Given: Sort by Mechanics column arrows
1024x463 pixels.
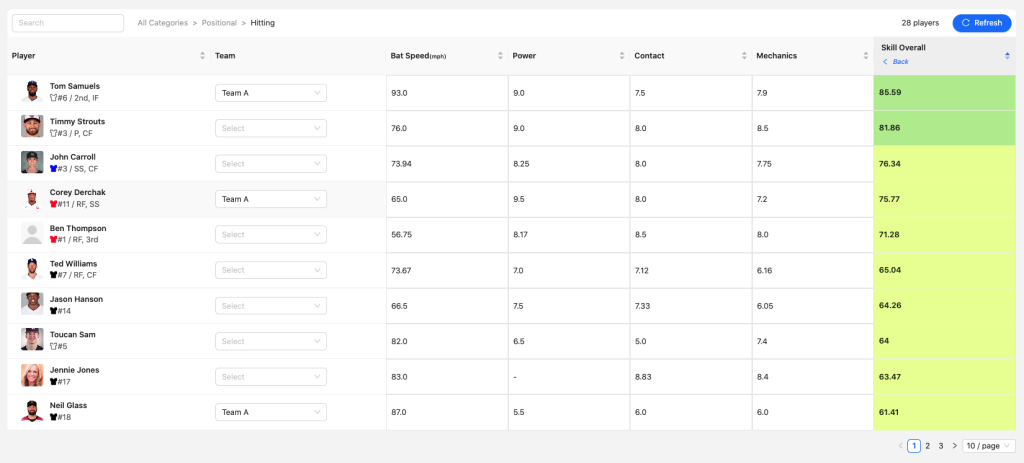Looking at the screenshot, I should (866, 56).
